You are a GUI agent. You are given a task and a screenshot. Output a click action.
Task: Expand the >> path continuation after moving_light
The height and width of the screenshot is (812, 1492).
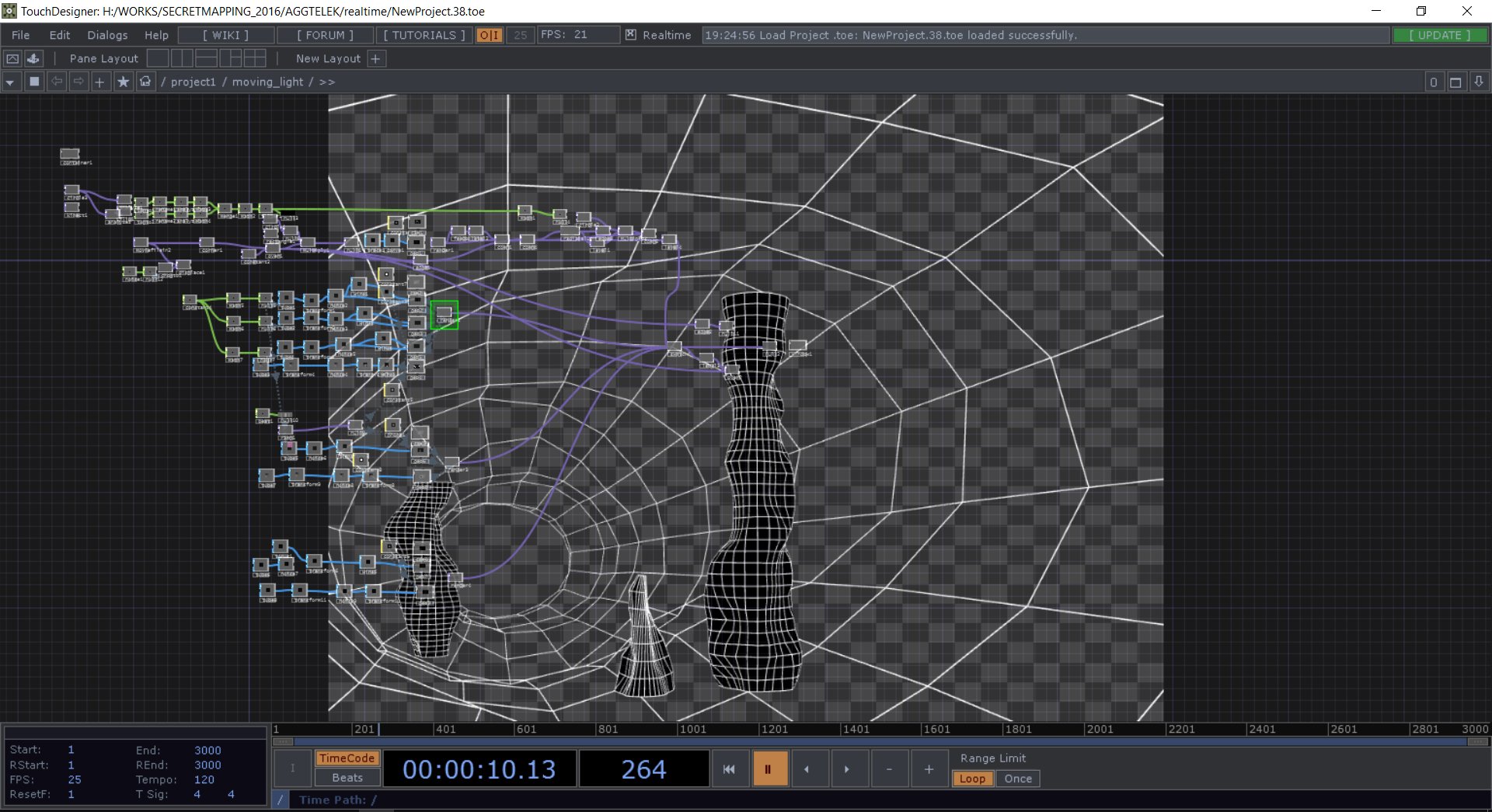click(x=327, y=82)
